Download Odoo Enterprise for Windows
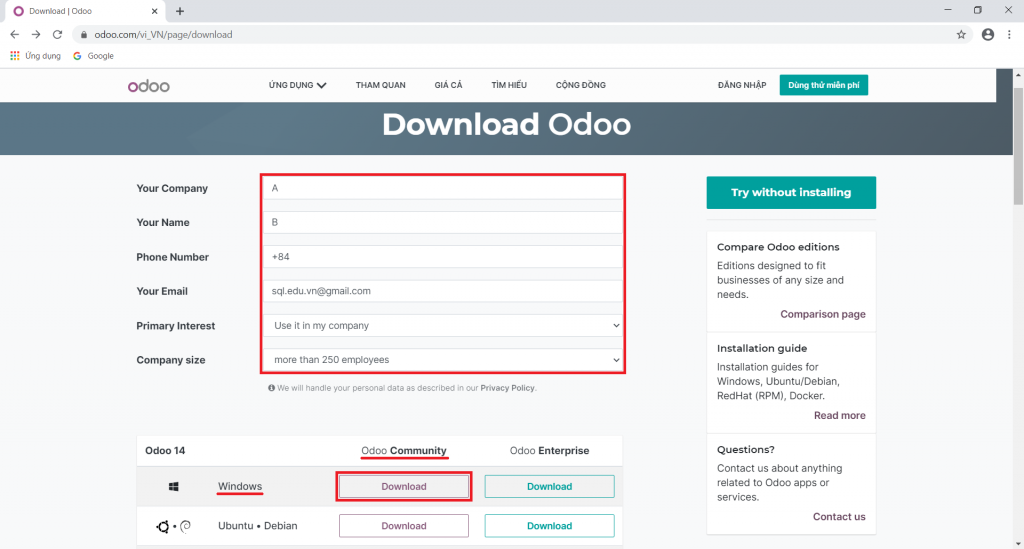Viewport: 1024px width, 549px height. (549, 486)
